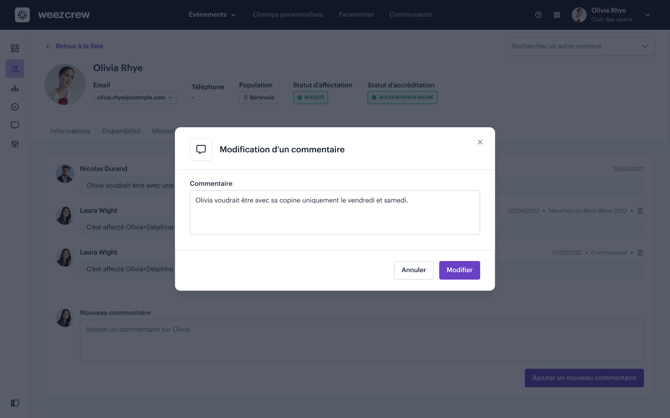Open the dashboard grid icon in sidebar
This screenshot has width=670, height=418.
(15, 48)
